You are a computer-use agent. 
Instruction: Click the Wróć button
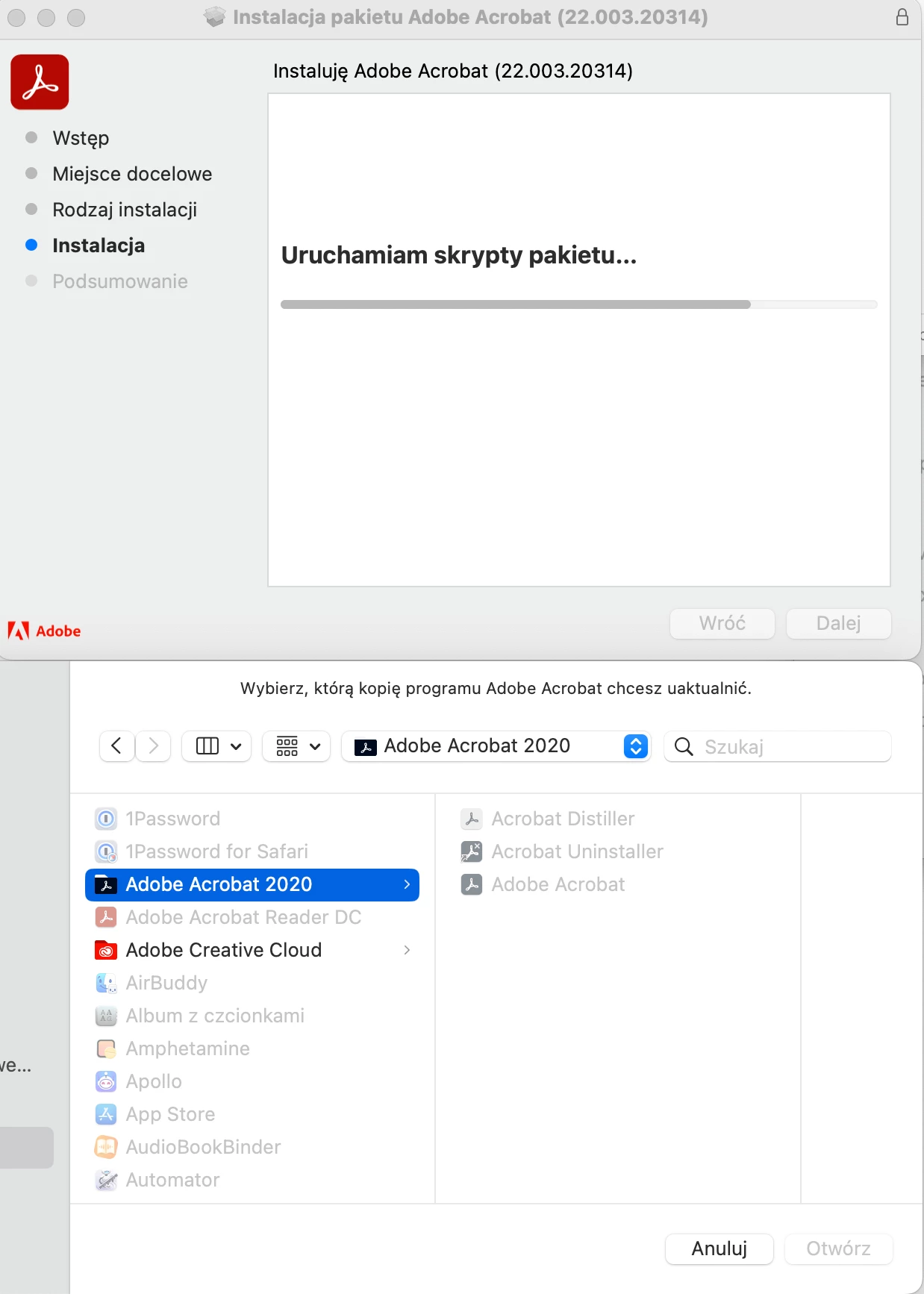click(x=722, y=623)
